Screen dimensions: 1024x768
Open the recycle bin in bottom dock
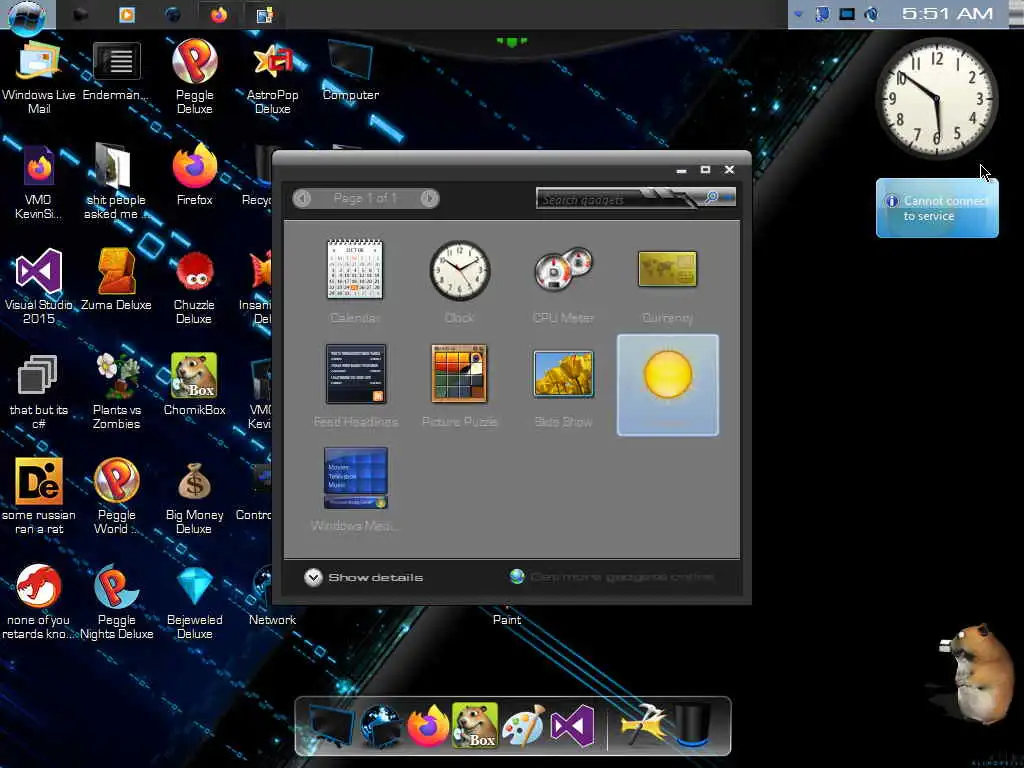pyautogui.click(x=692, y=724)
